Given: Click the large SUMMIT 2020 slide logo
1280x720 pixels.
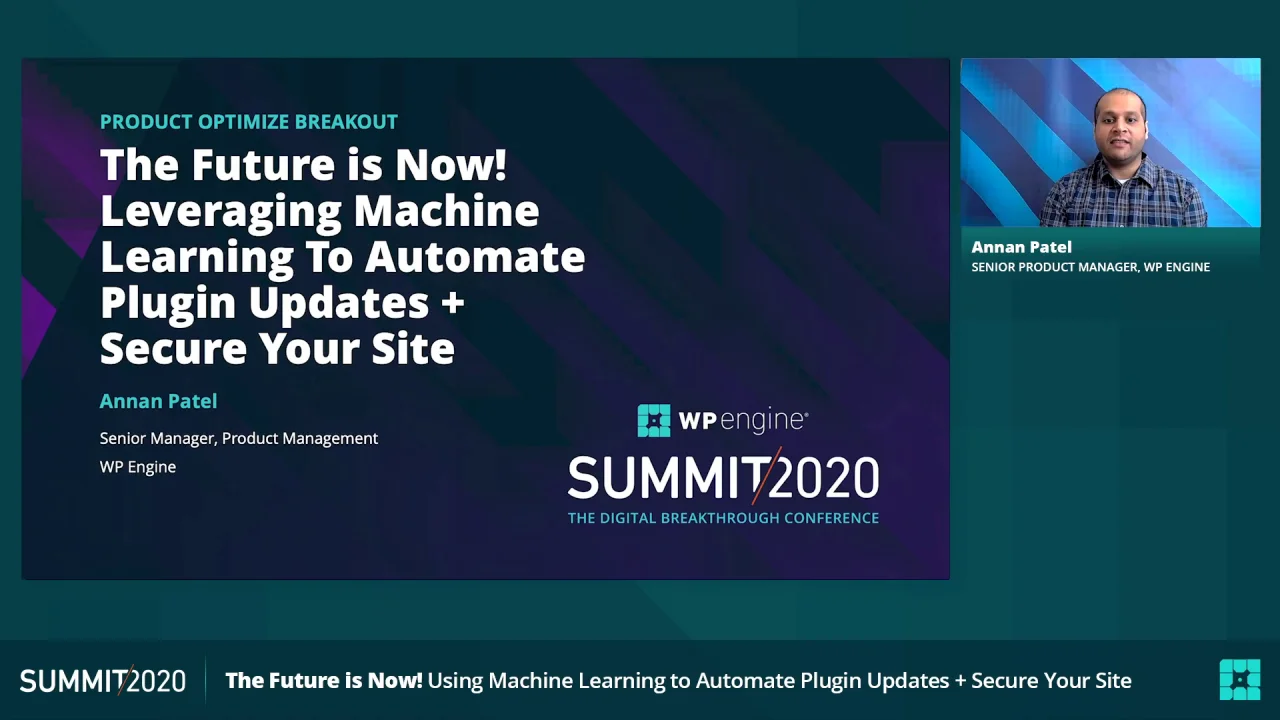Looking at the screenshot, I should click(723, 478).
